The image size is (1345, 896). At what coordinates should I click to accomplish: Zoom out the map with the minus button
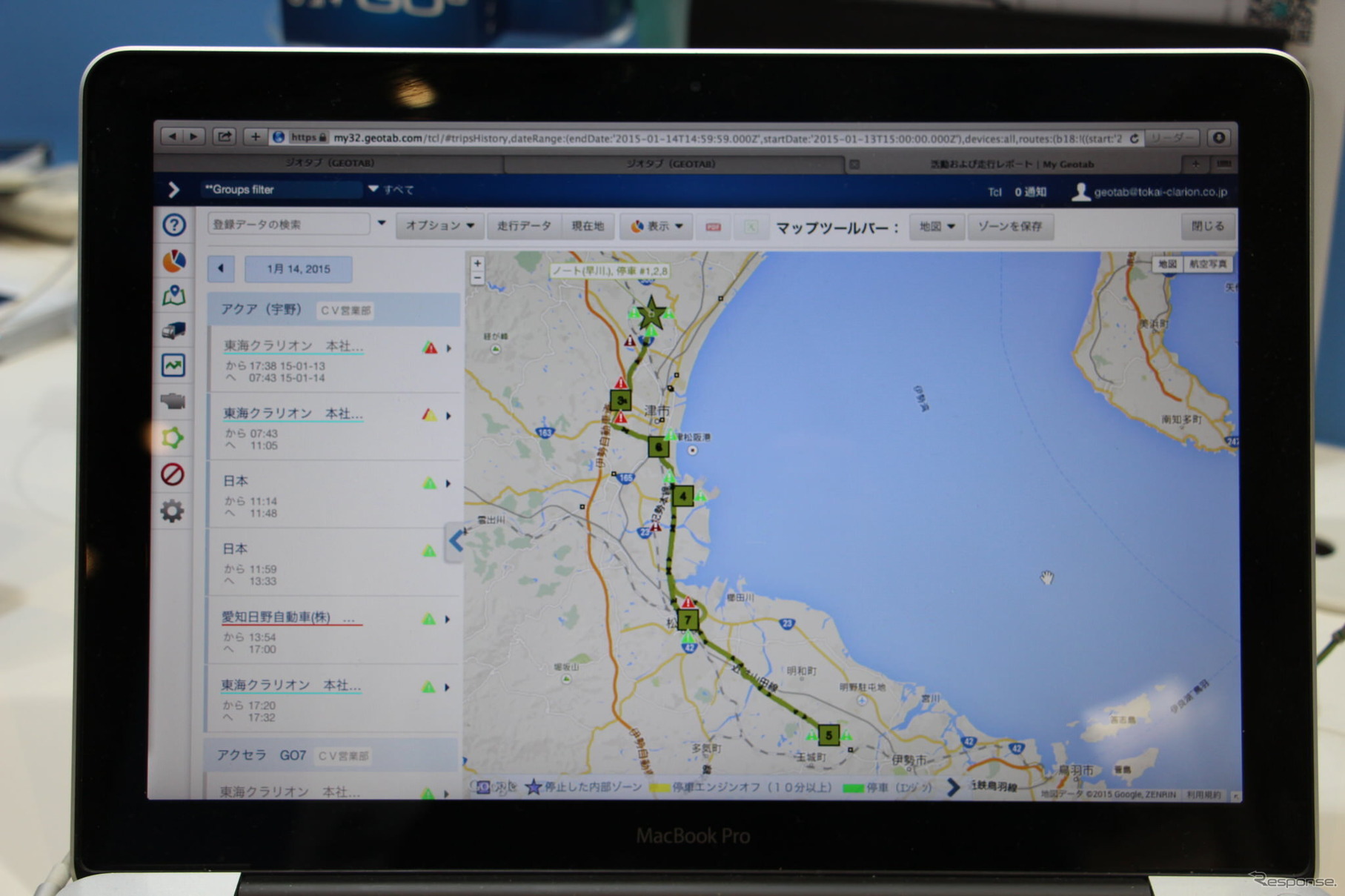(477, 278)
